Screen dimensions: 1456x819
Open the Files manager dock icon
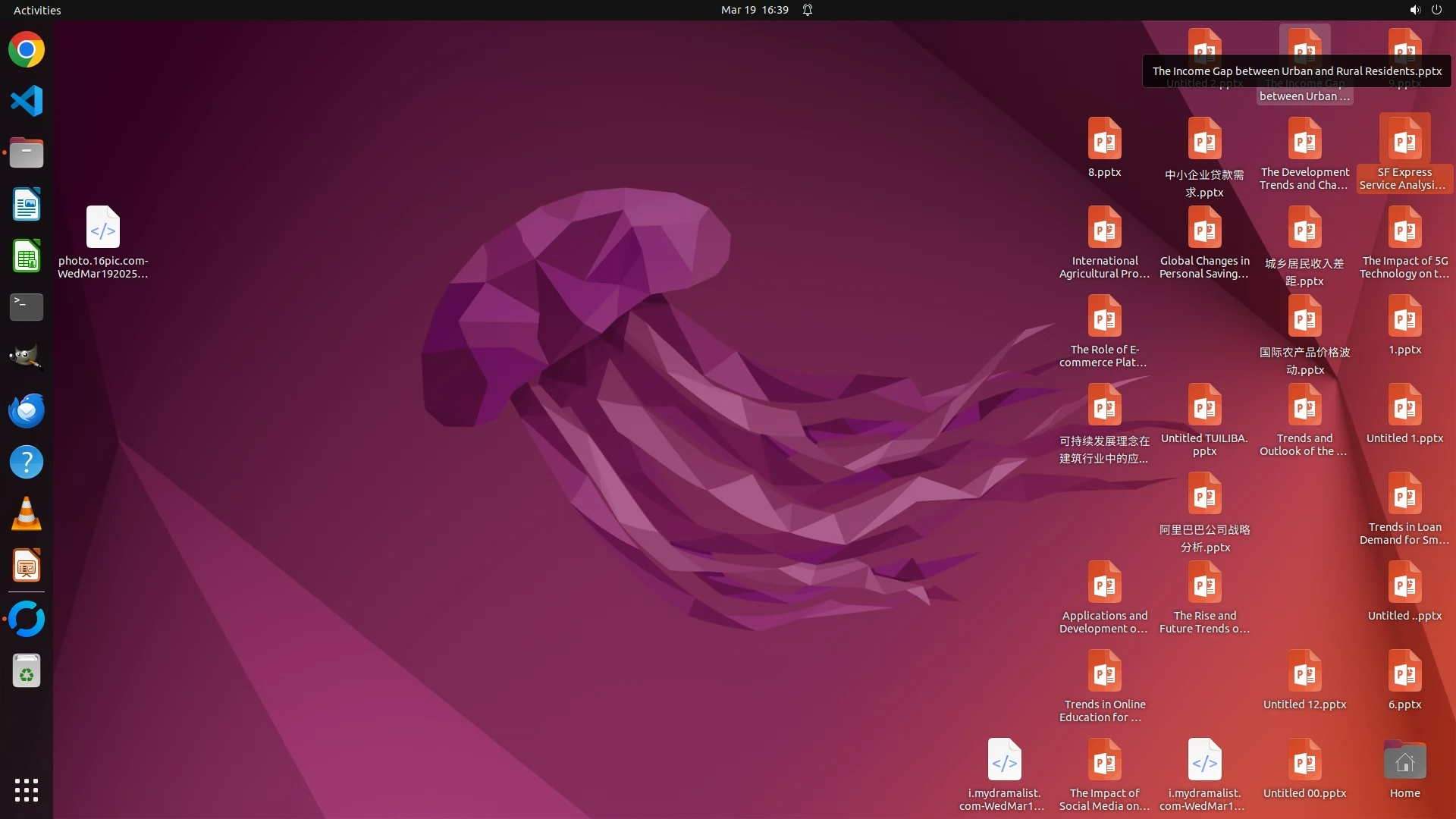[27, 153]
